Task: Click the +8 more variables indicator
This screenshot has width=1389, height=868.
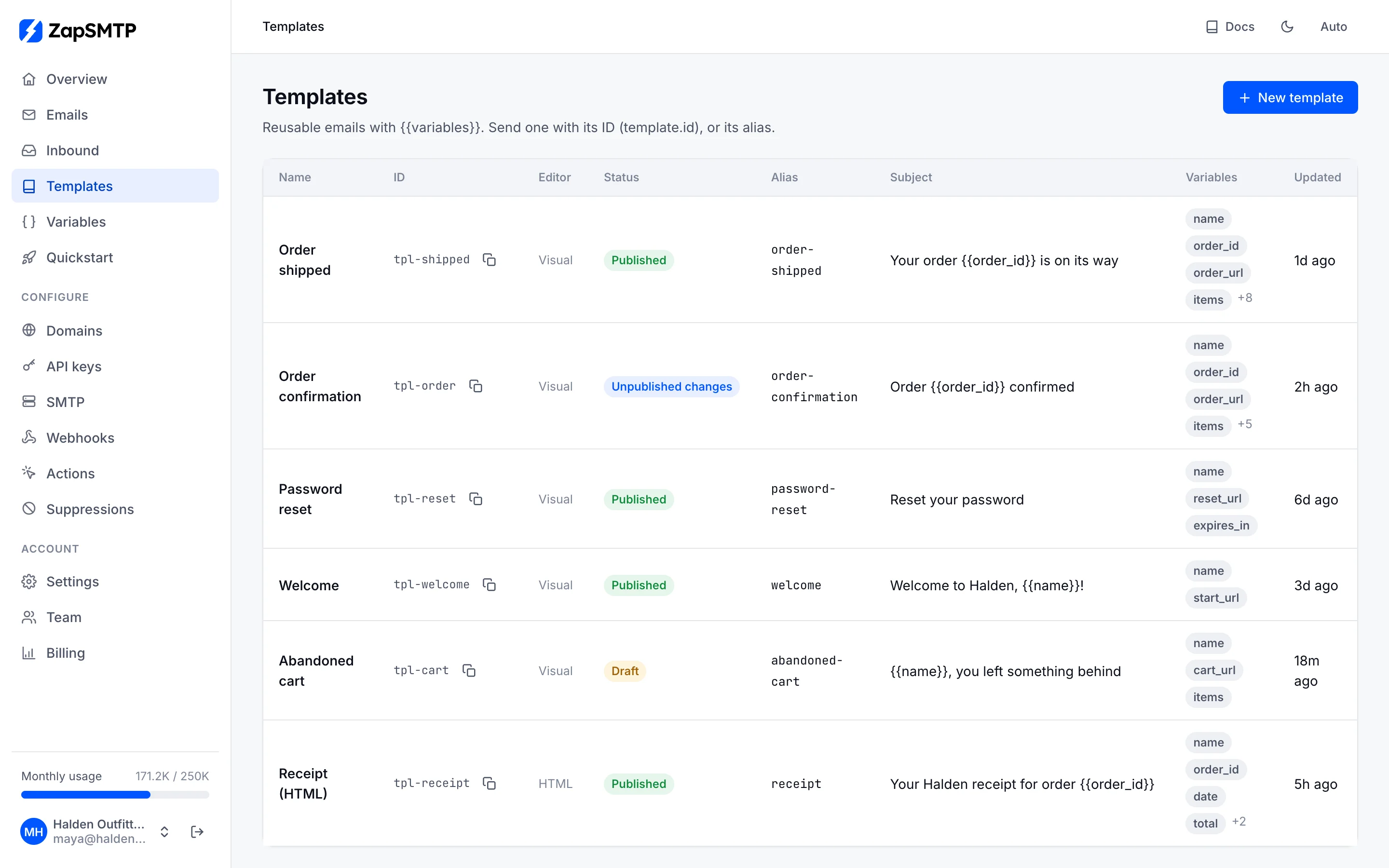Action: coord(1244,298)
